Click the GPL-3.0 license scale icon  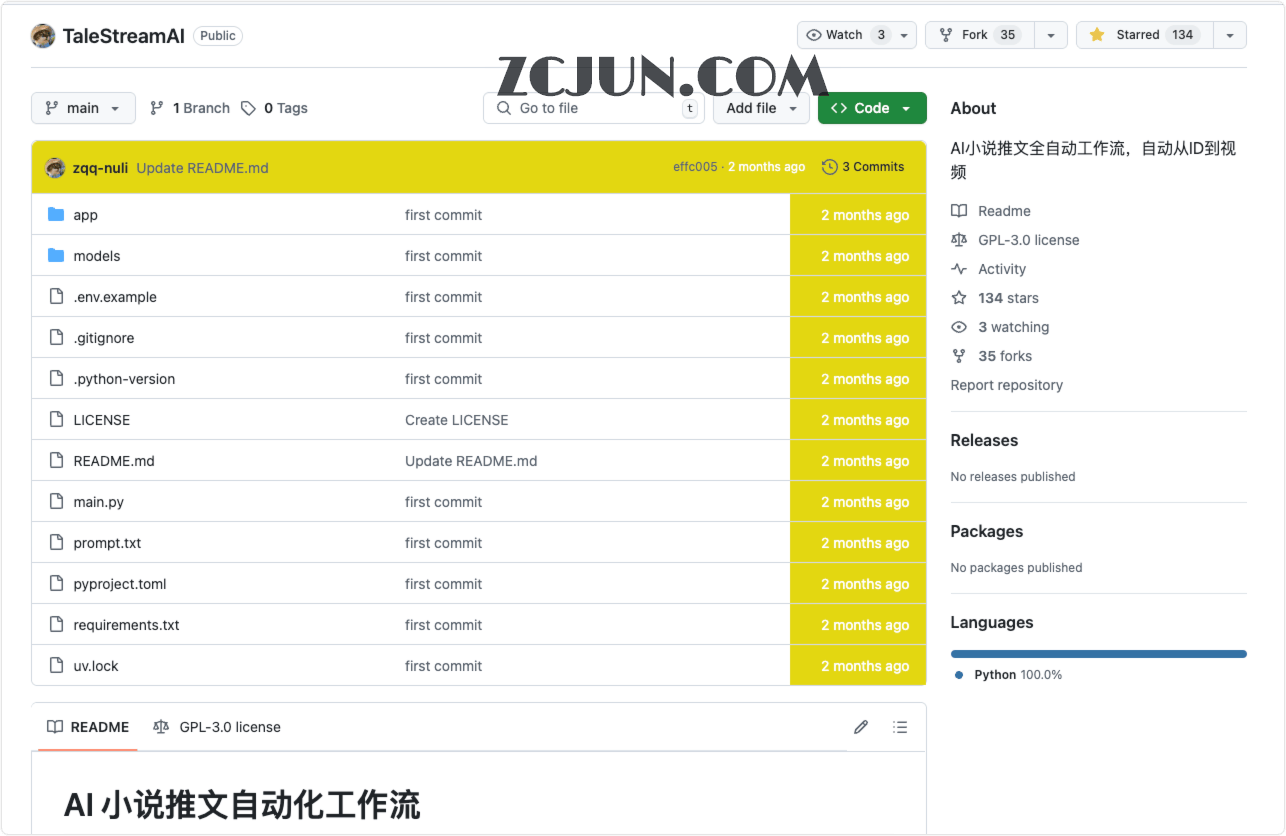point(958,240)
